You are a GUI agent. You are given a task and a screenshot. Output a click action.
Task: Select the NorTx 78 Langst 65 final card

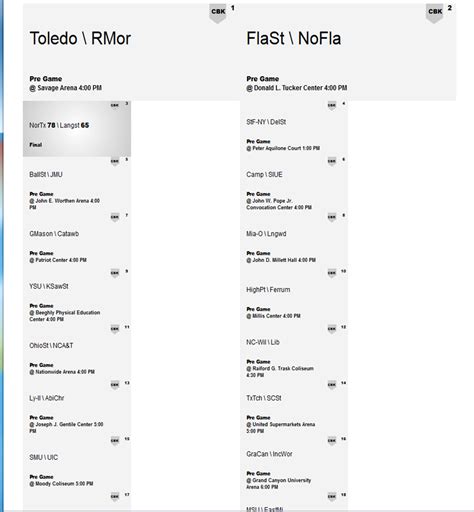[77, 129]
